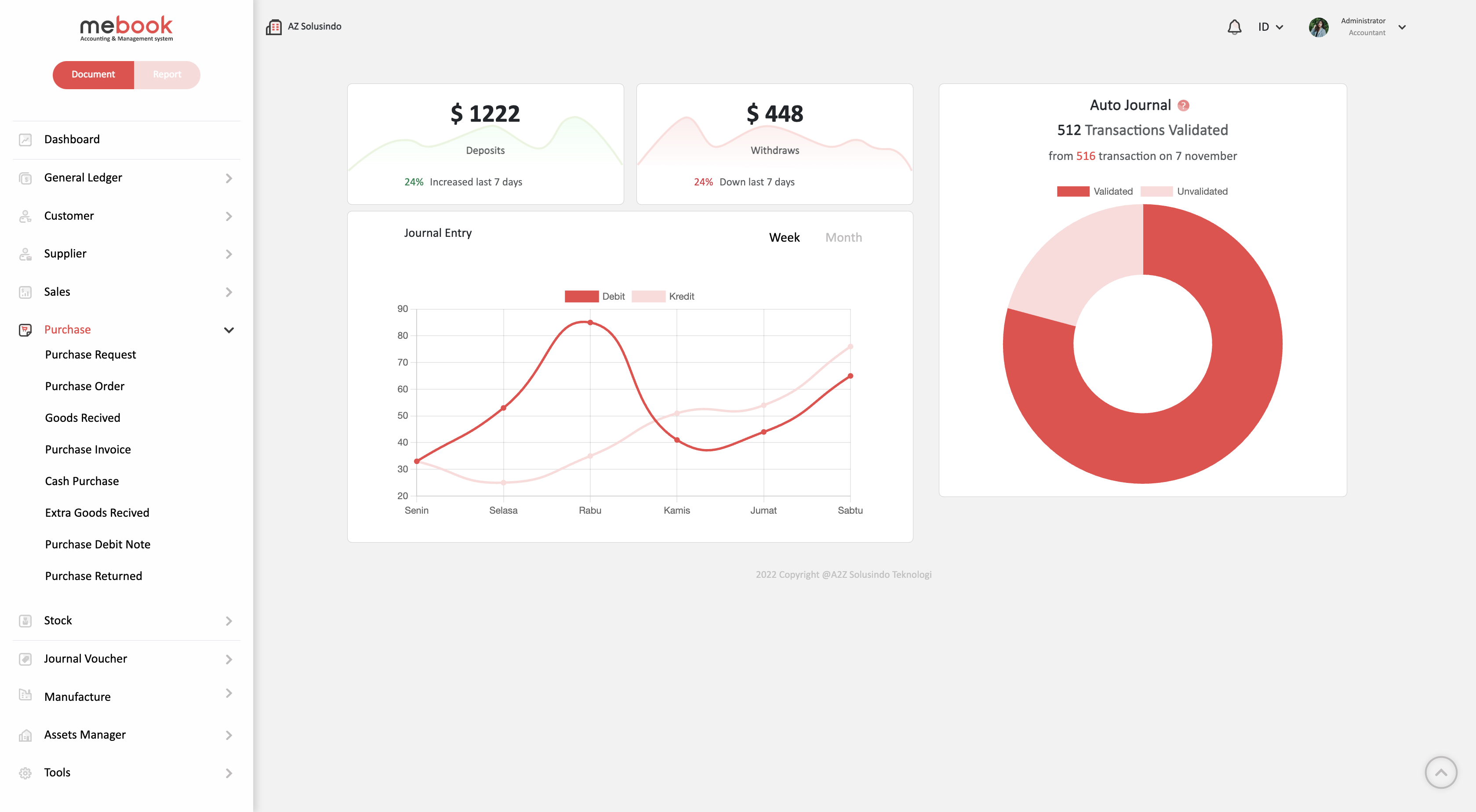The height and width of the screenshot is (812, 1476).
Task: Open Purchase Debit Note page
Action: tap(98, 544)
